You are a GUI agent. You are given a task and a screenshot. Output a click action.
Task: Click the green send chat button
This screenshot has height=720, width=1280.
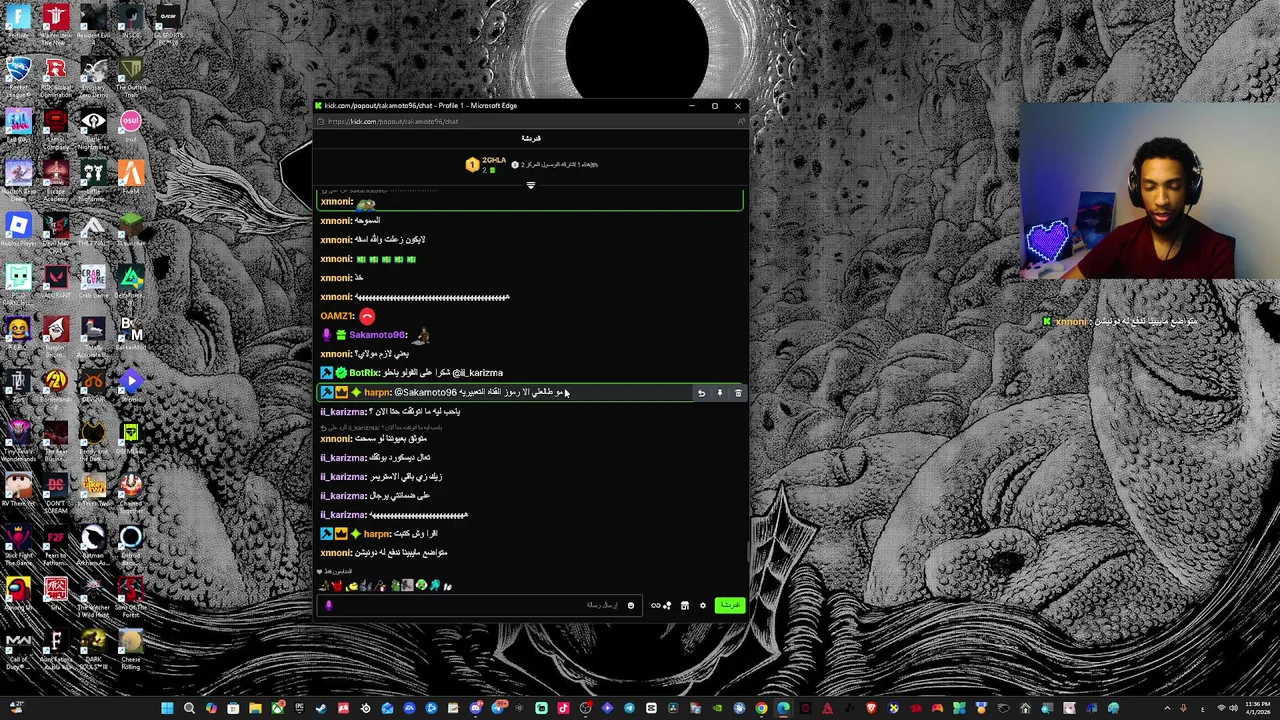coord(729,605)
